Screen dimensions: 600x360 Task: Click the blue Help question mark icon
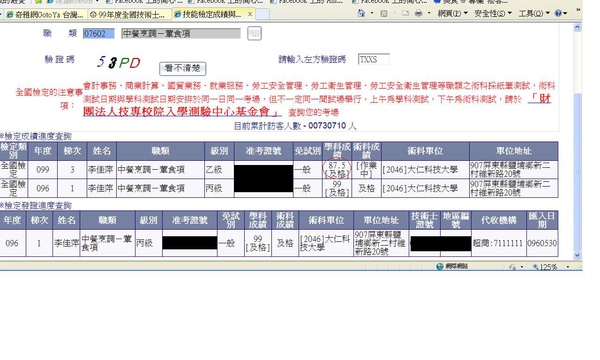tap(558, 13)
